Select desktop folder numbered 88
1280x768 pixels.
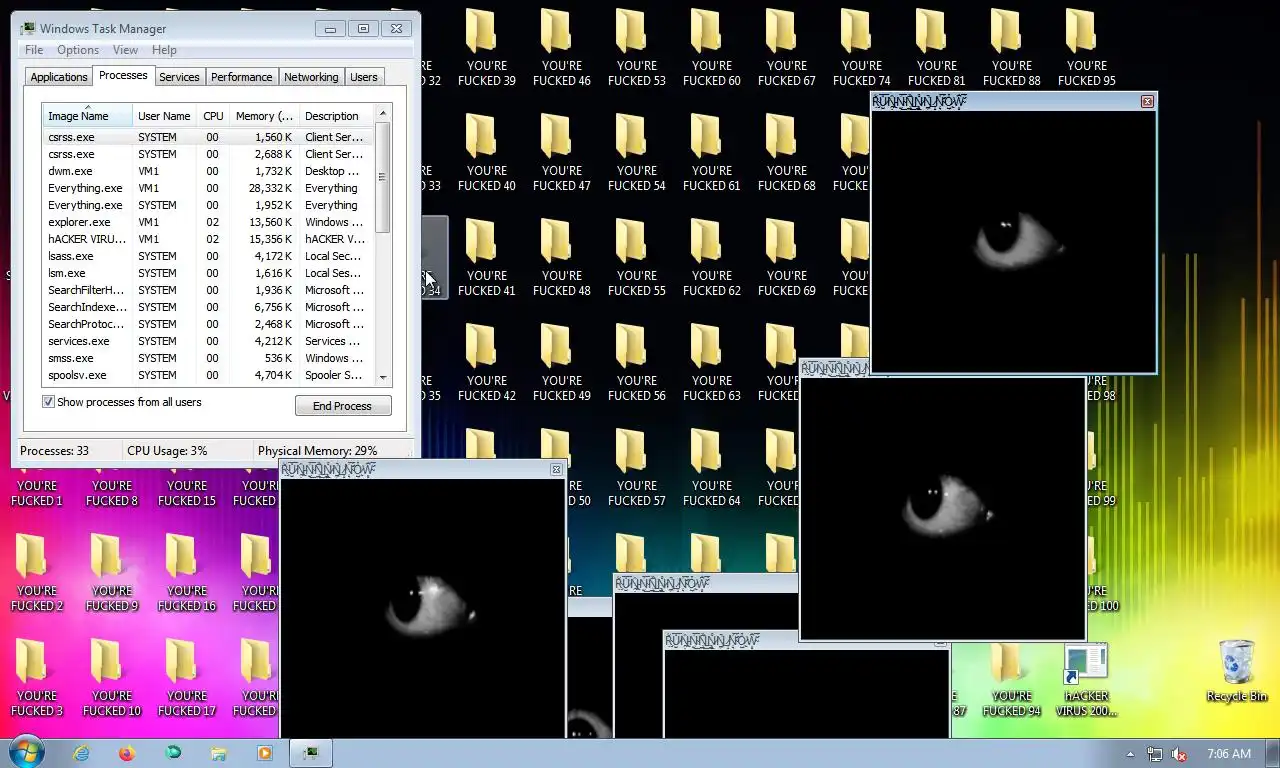coord(1011,47)
